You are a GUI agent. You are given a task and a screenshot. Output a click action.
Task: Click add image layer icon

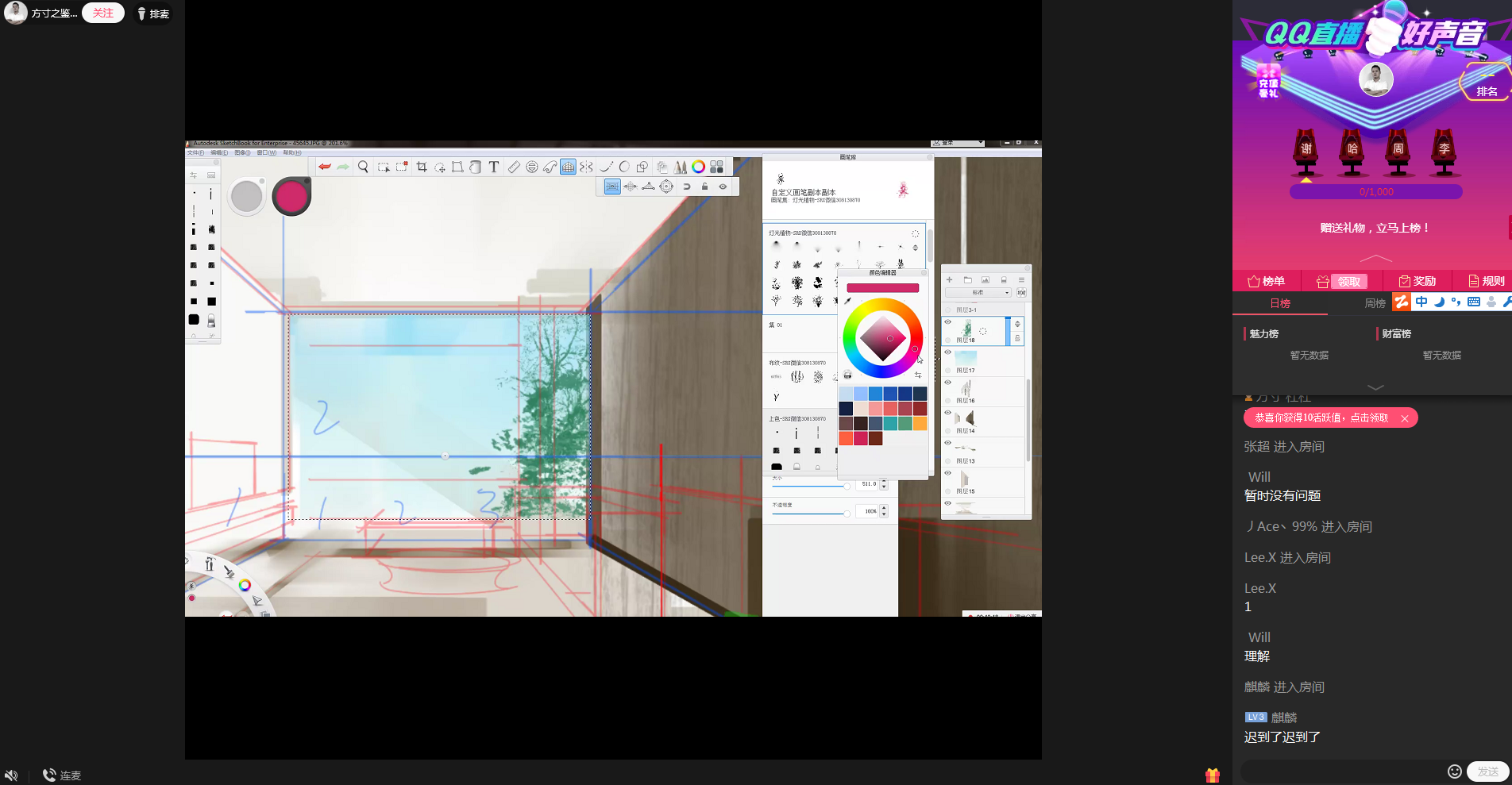(x=985, y=280)
